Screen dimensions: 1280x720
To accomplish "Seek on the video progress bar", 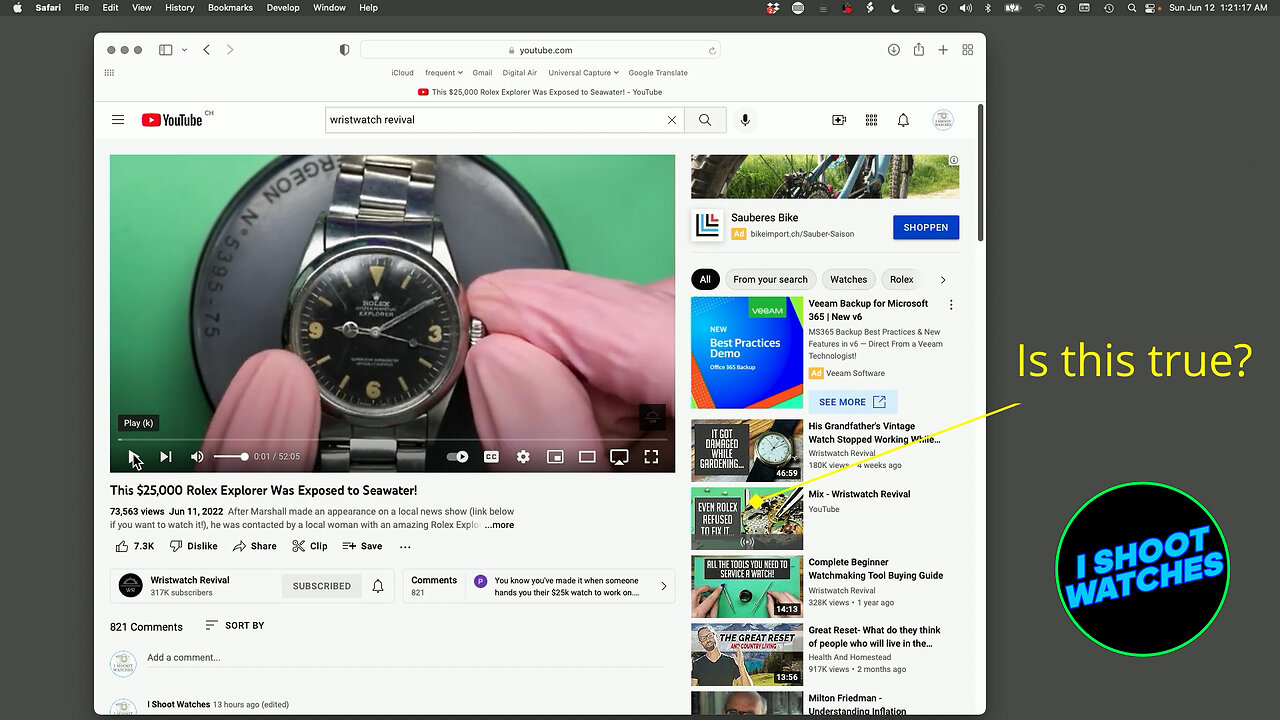I will click(x=392, y=439).
